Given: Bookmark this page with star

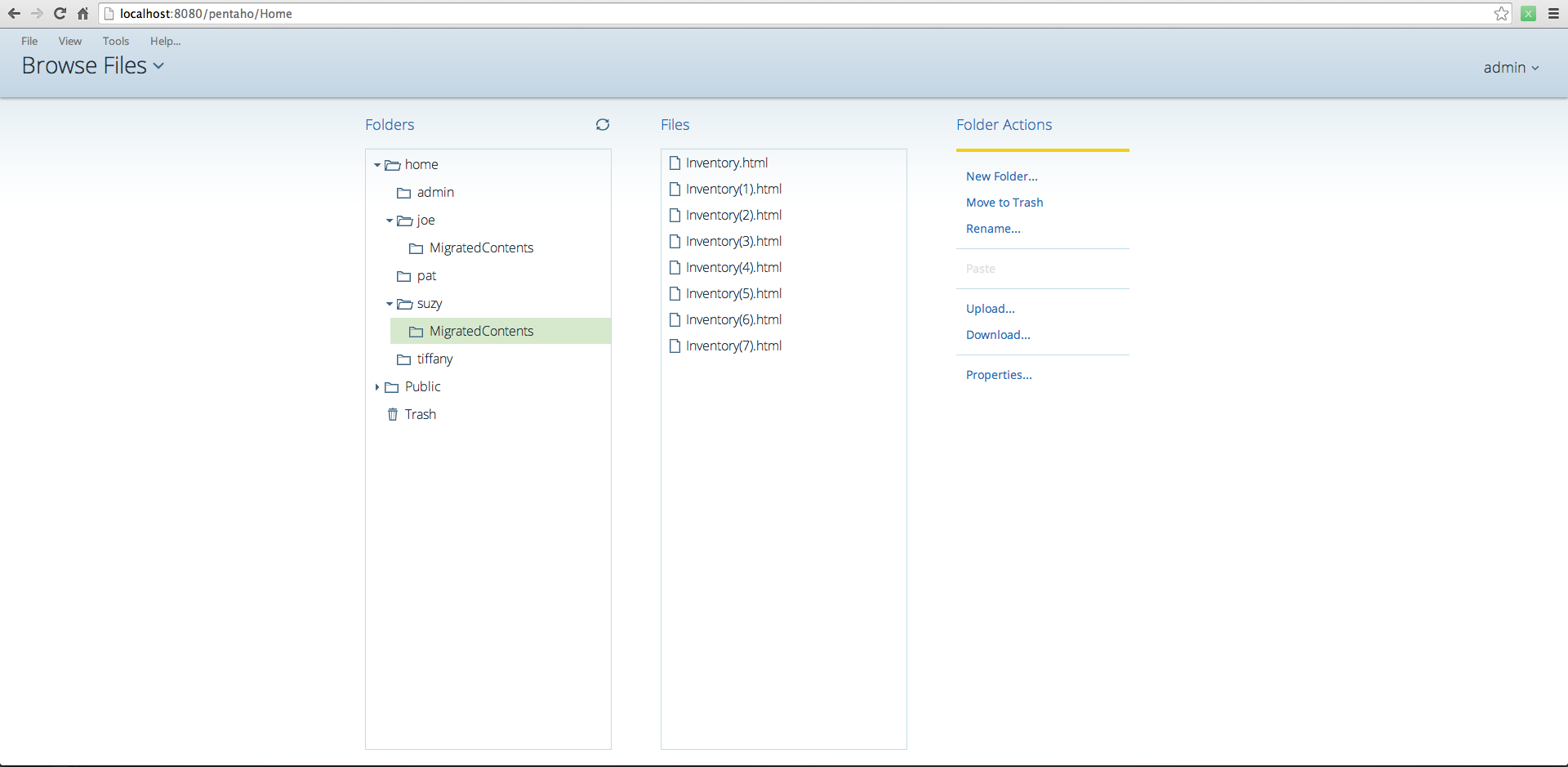Looking at the screenshot, I should (x=1501, y=13).
